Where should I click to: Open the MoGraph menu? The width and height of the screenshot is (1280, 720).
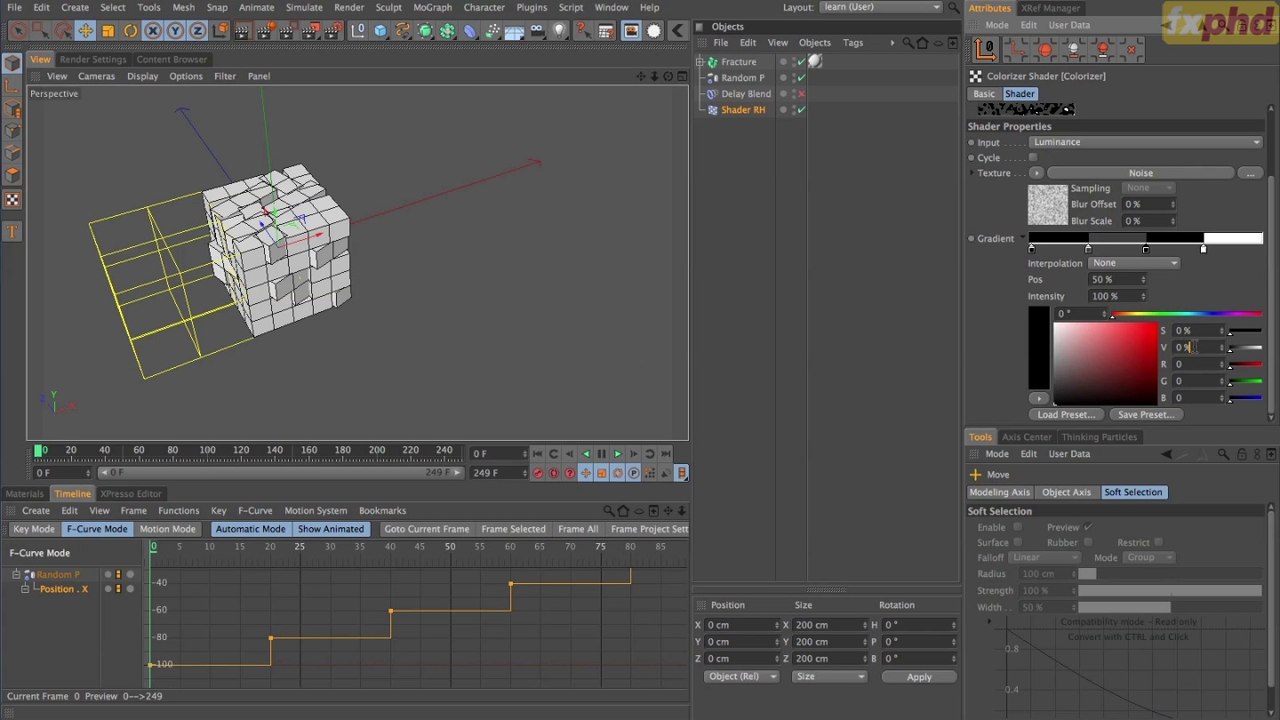[x=432, y=7]
